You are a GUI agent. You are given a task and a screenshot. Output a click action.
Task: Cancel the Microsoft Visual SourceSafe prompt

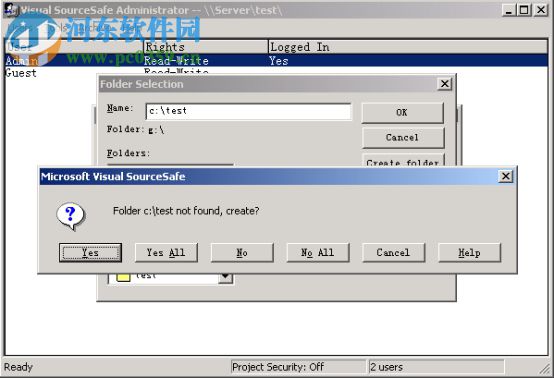[x=393, y=253]
